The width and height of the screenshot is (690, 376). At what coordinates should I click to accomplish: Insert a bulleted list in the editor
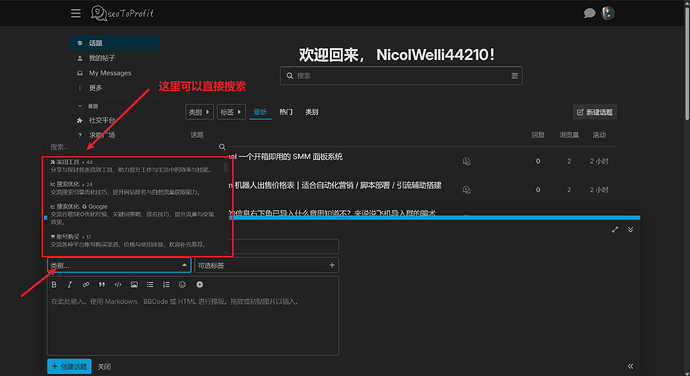tap(150, 285)
